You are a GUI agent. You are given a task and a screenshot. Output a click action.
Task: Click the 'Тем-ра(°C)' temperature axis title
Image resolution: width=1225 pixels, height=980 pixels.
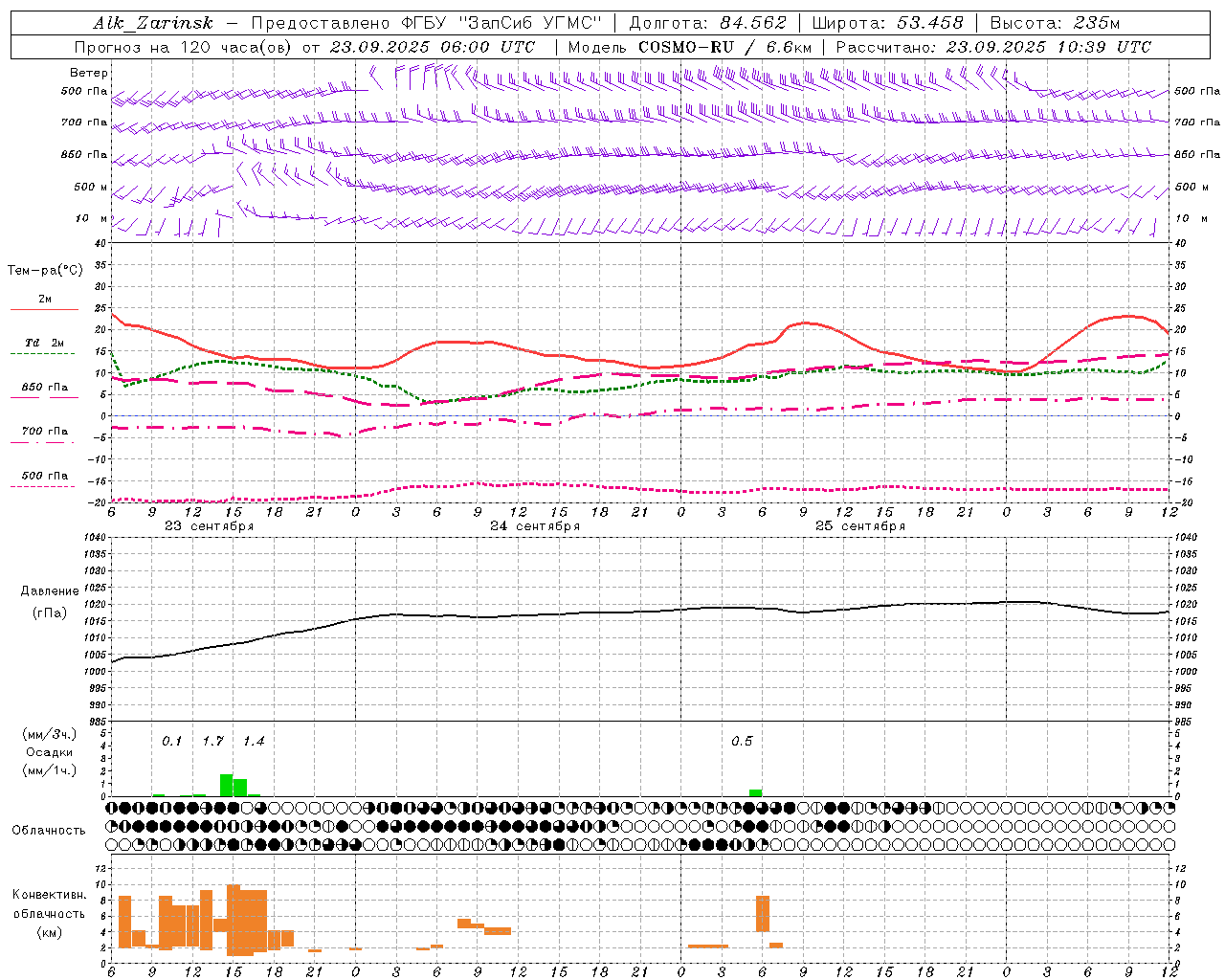(x=45, y=271)
